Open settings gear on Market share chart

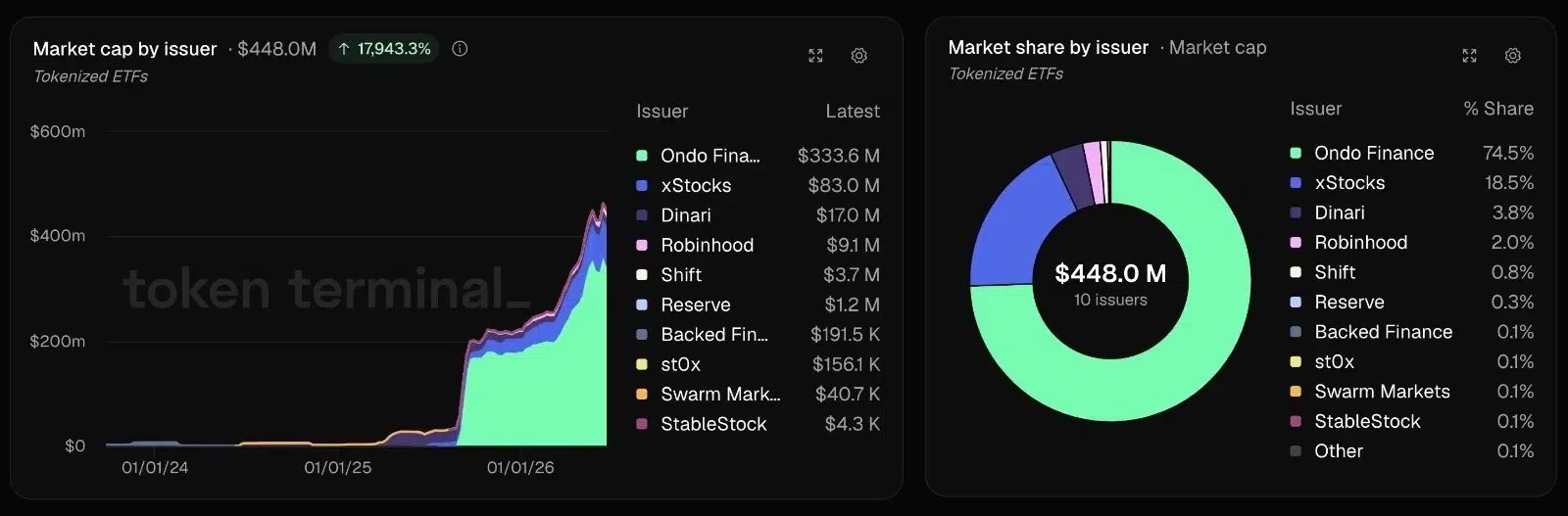pos(1513,56)
